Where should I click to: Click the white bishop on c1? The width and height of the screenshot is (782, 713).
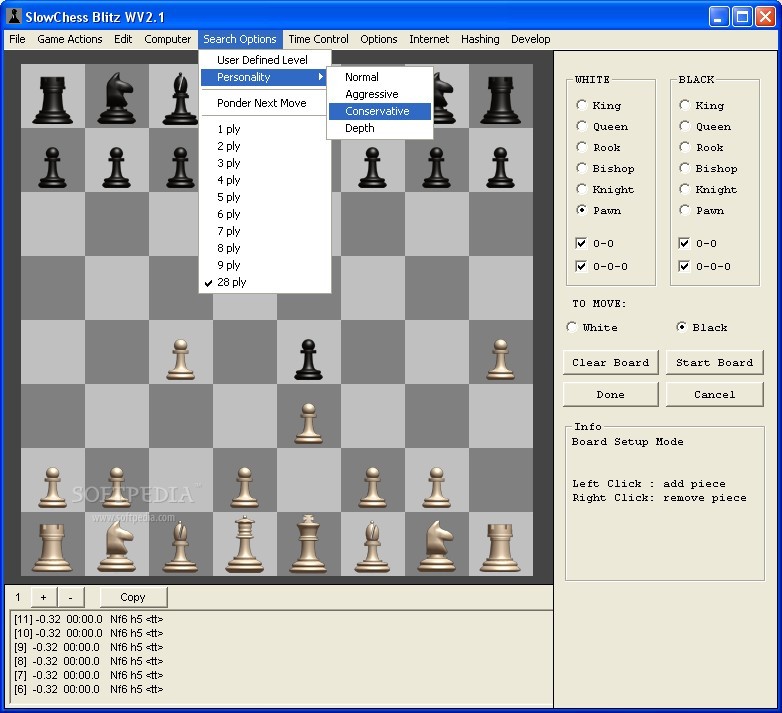click(x=181, y=545)
